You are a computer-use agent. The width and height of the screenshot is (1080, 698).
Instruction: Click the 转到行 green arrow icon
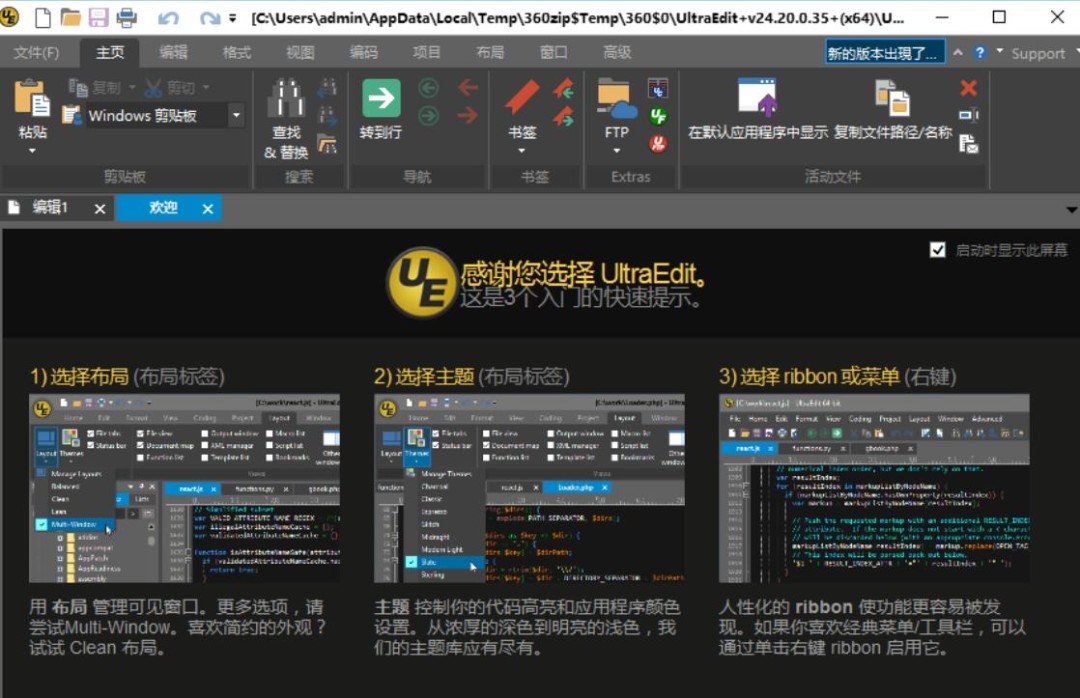(379, 97)
